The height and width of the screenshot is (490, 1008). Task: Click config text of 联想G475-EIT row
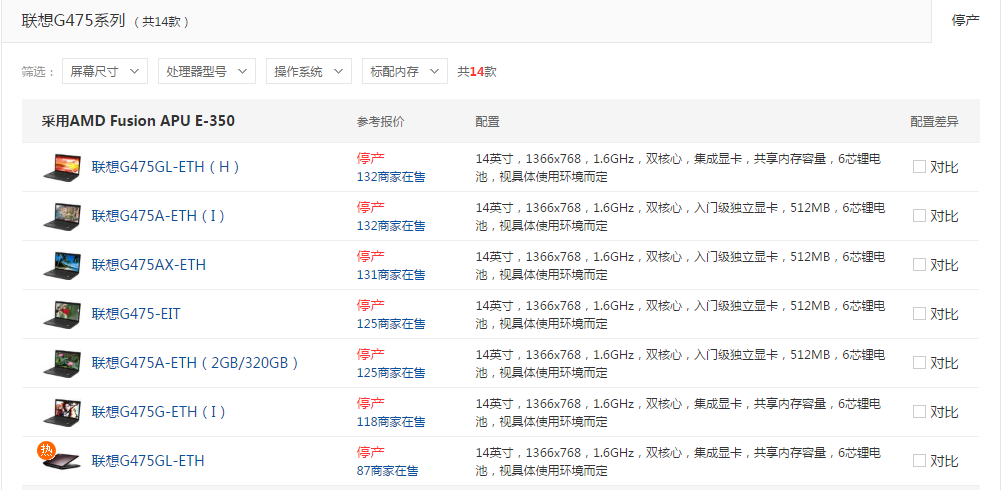pyautogui.click(x=680, y=314)
